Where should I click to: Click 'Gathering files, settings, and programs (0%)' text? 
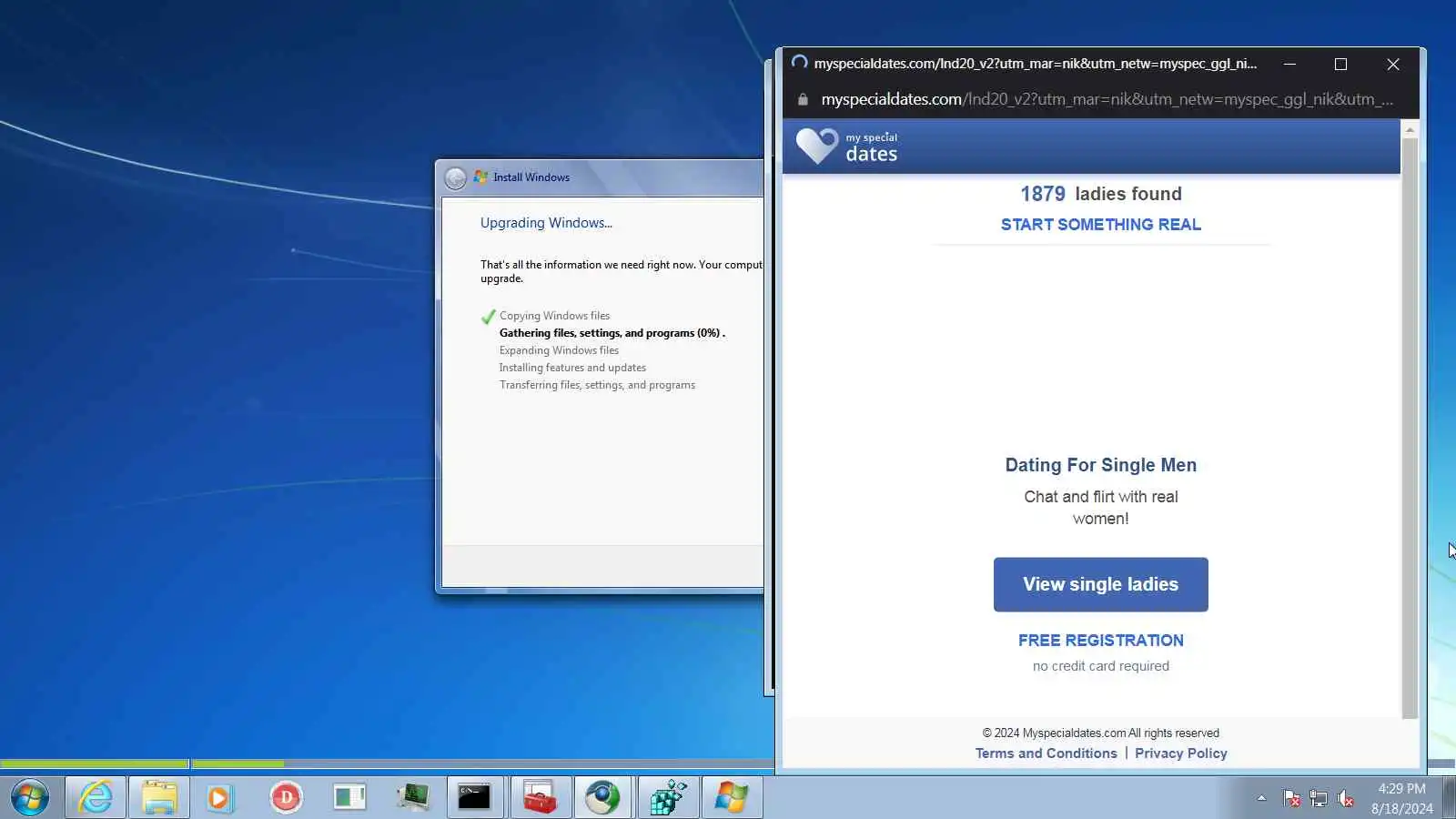(x=612, y=333)
